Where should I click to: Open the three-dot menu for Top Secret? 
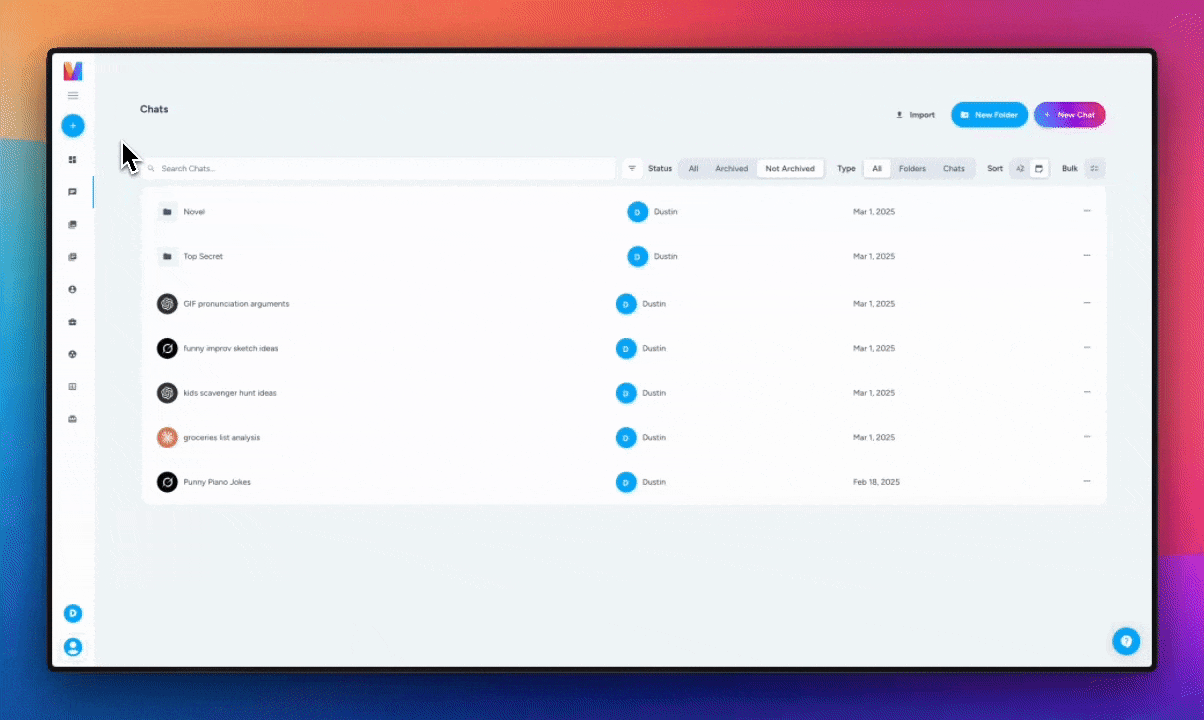pyautogui.click(x=1087, y=256)
